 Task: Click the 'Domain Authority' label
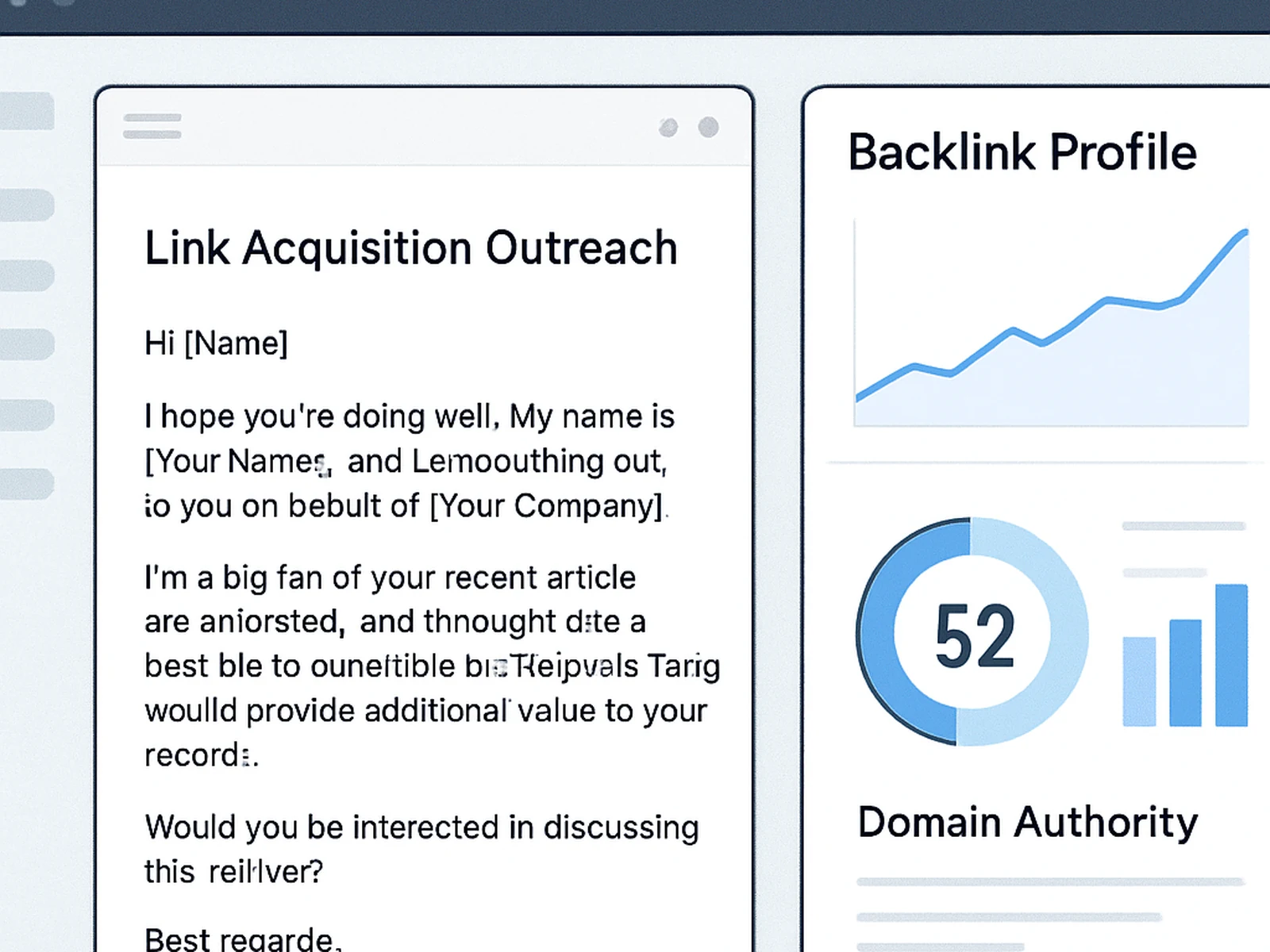[1028, 822]
